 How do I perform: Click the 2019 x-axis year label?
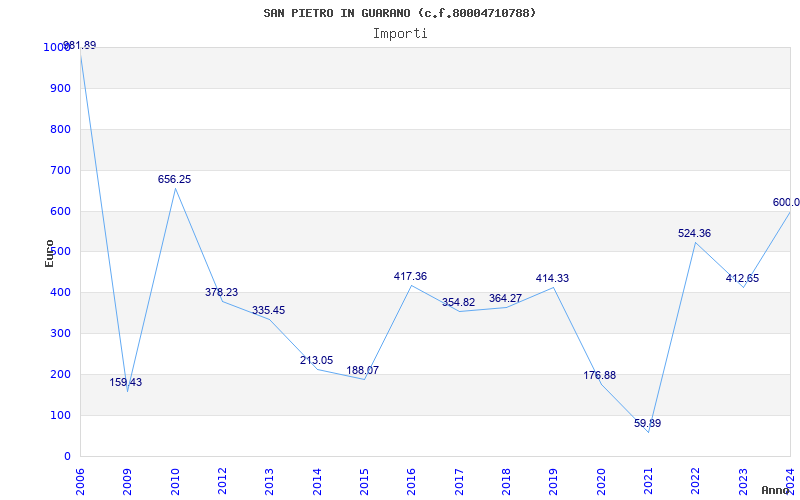point(553,482)
